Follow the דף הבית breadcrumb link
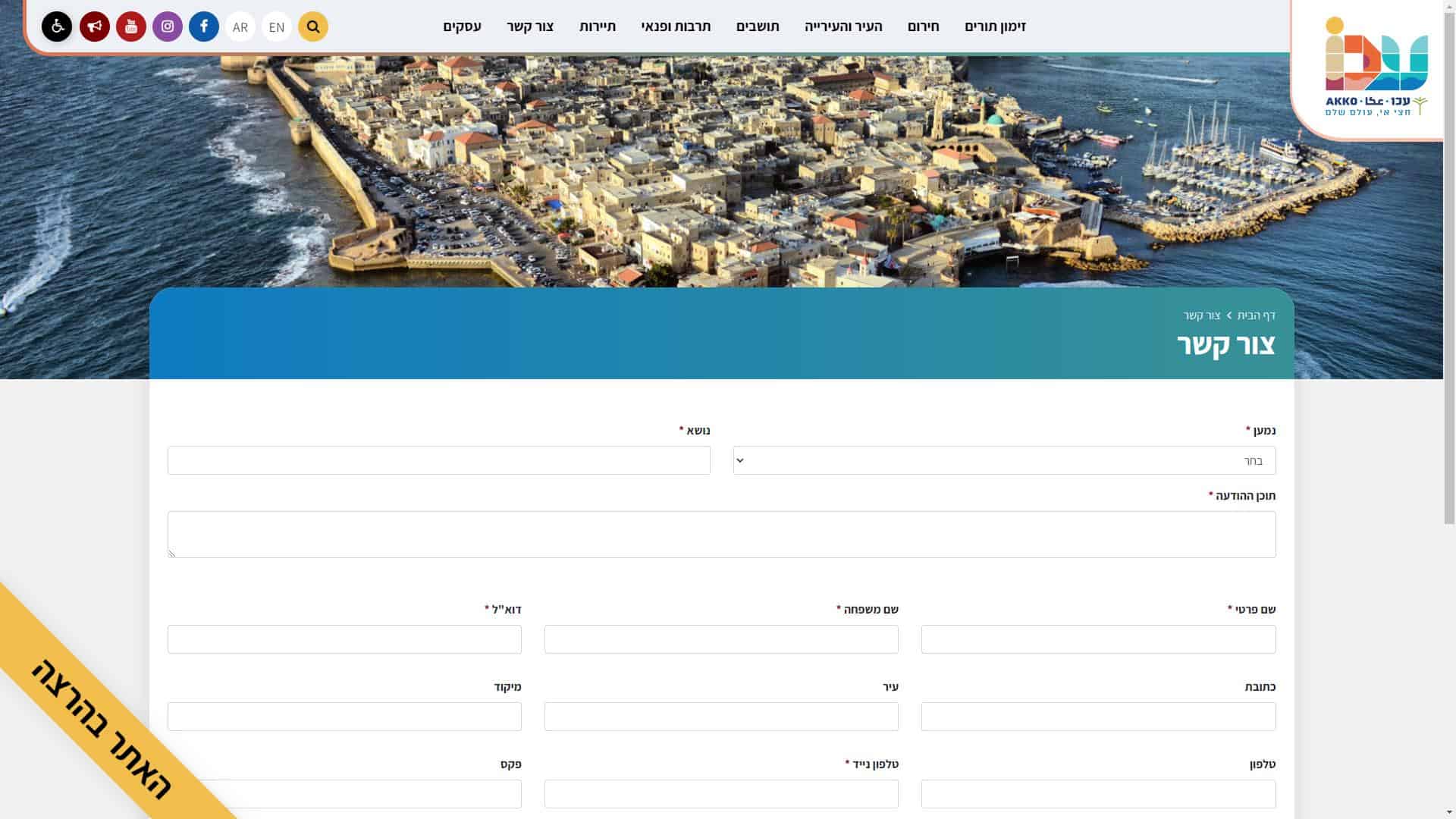Screen dimensions: 1456x819 tap(1257, 315)
